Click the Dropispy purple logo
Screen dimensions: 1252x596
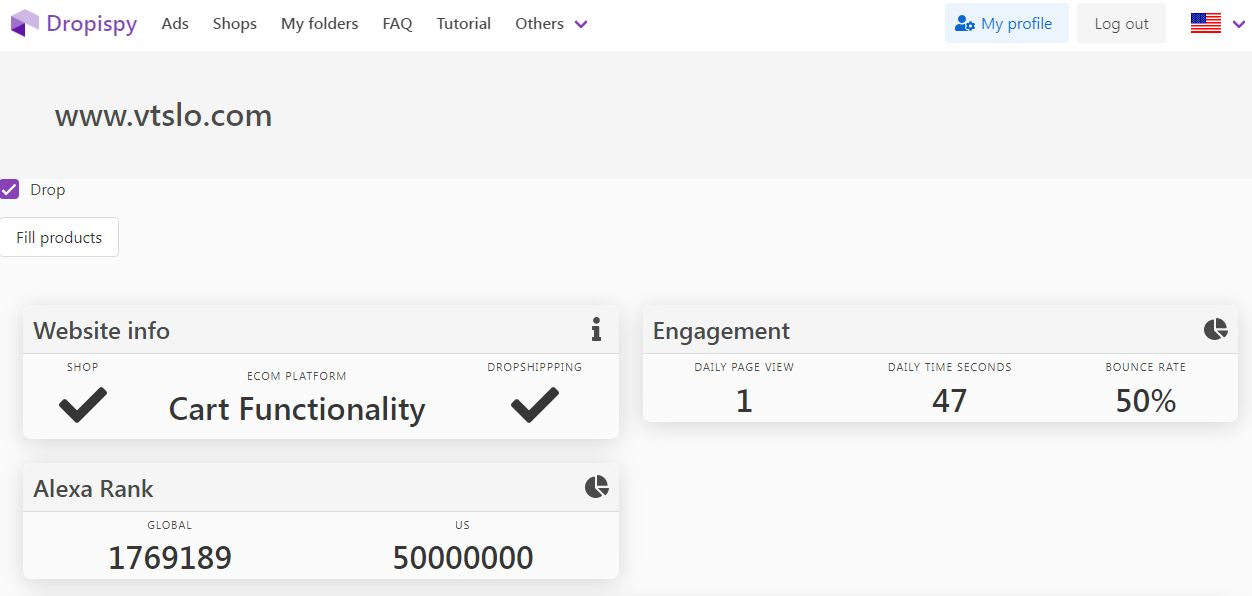point(22,22)
